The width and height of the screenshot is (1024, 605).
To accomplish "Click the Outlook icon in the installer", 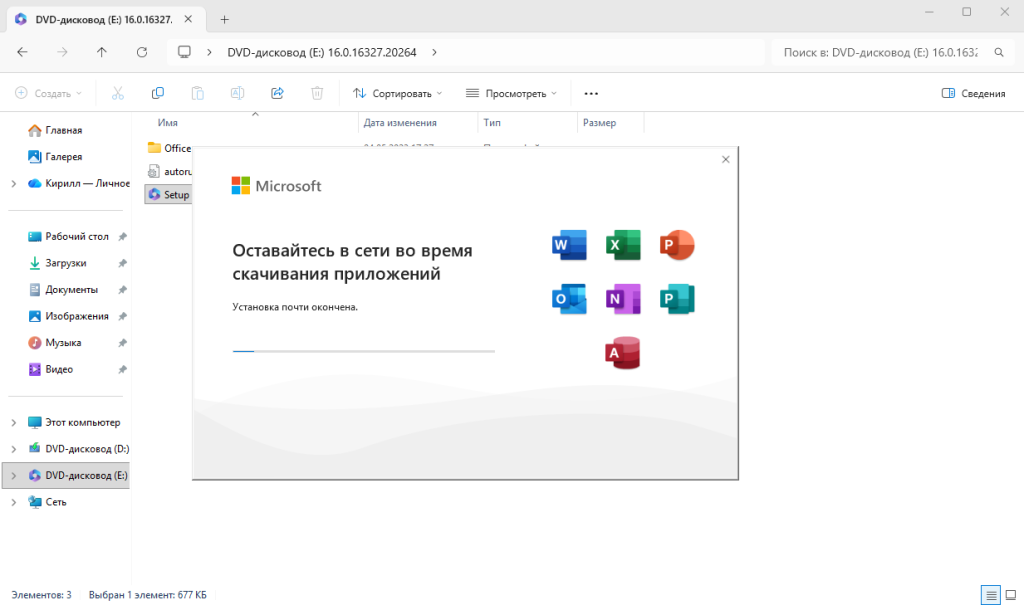I will click(569, 299).
